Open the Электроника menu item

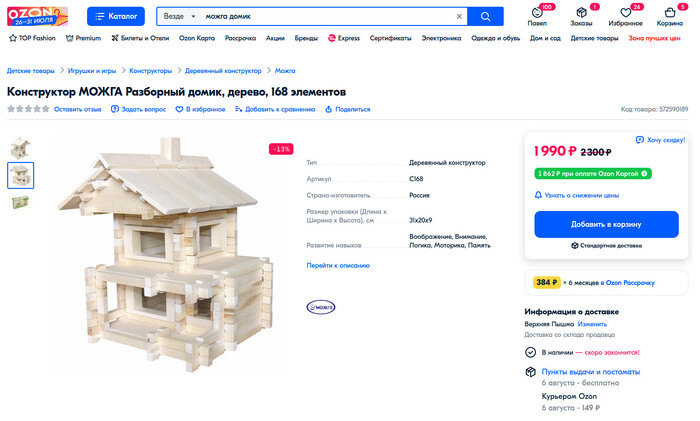[441, 38]
